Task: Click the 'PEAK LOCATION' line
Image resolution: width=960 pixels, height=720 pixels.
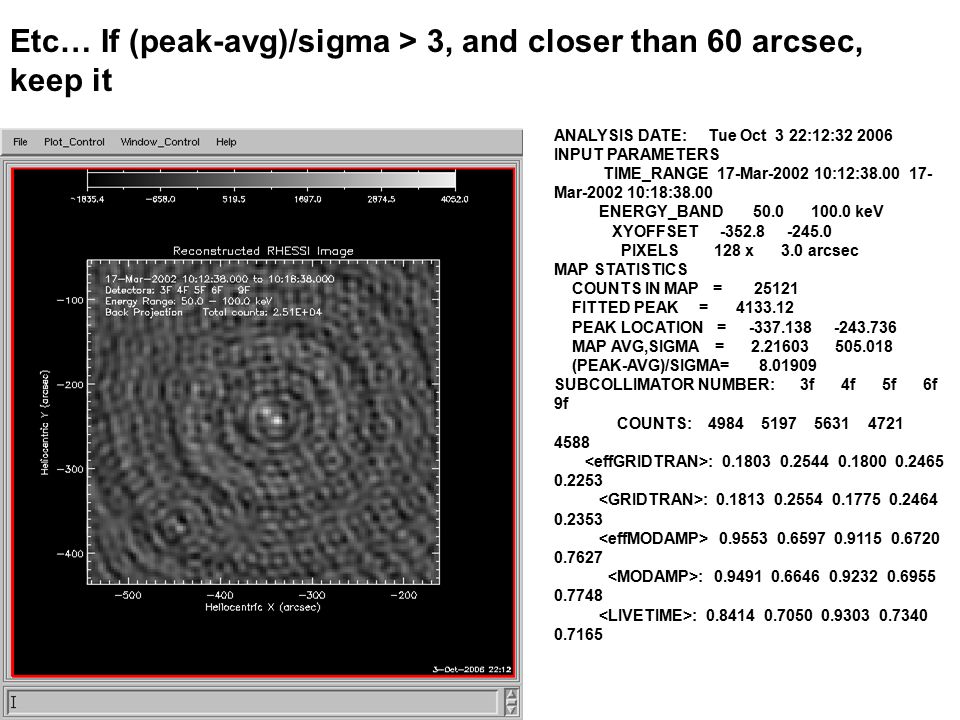Action: pos(734,327)
